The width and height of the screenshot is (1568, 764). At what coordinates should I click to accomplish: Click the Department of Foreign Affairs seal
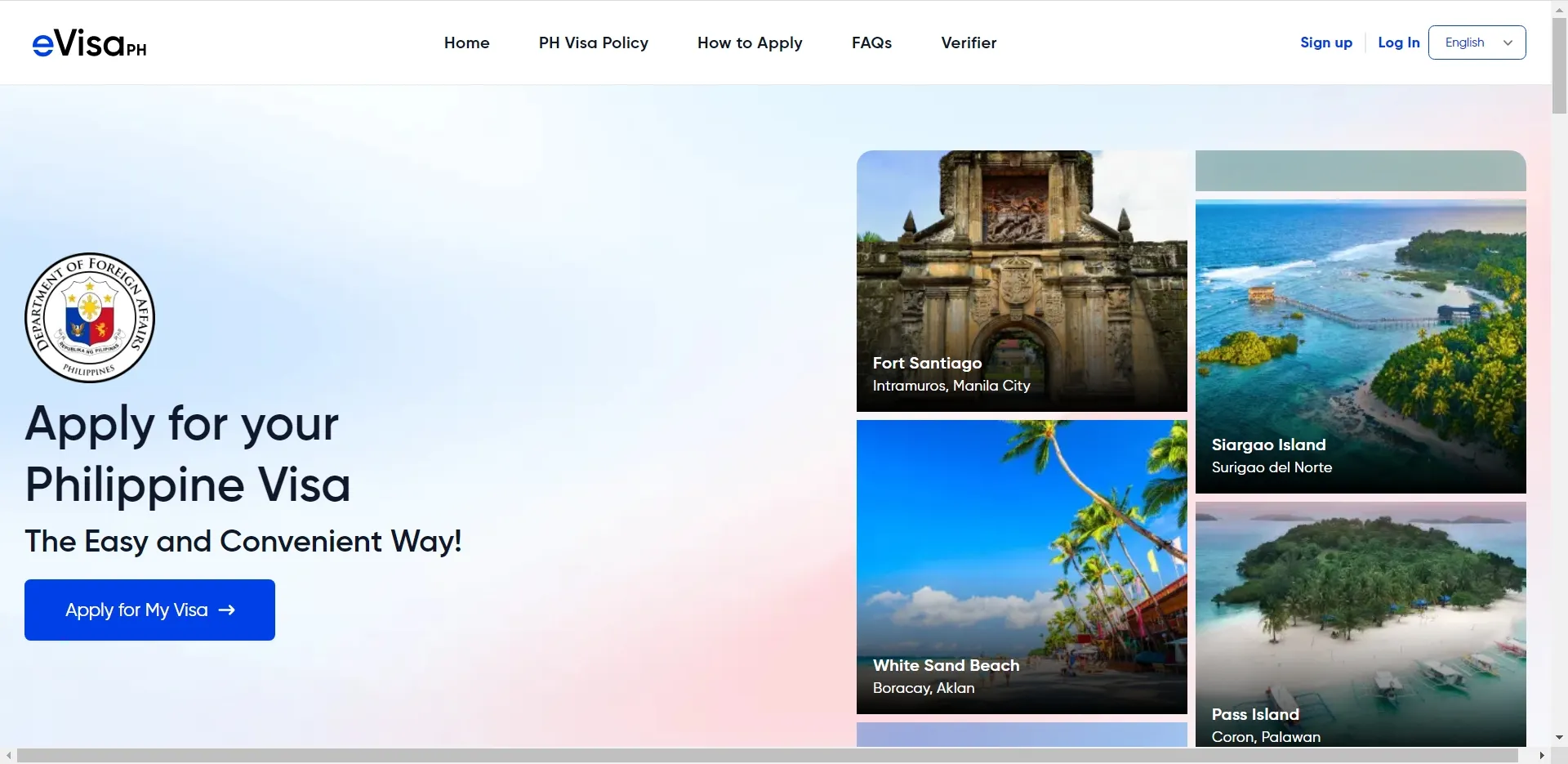coord(90,318)
